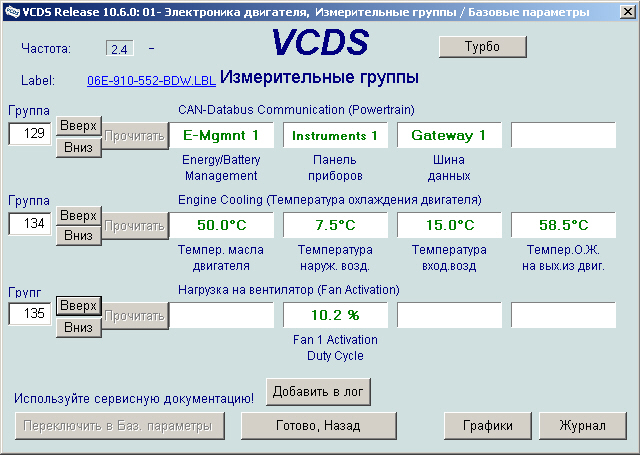Click Используйте сервисную документацию! text

[134, 398]
